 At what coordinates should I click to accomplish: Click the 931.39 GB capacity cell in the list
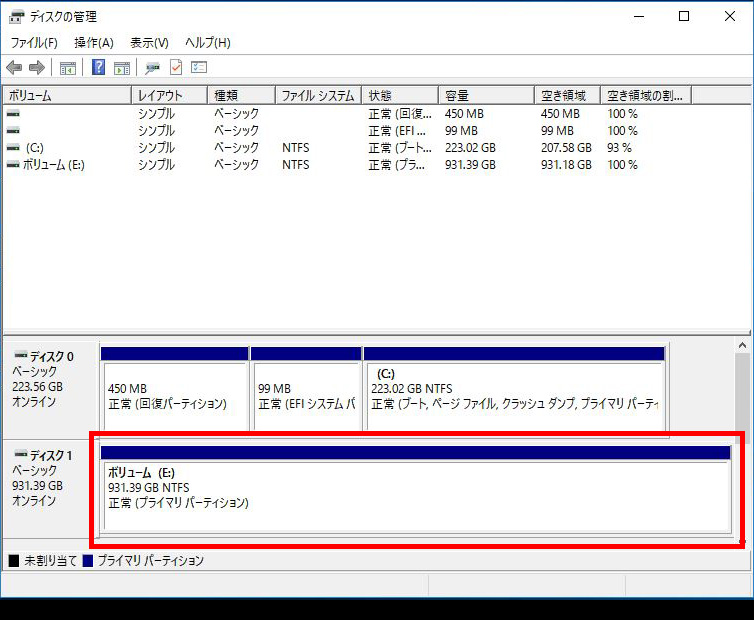coord(470,164)
